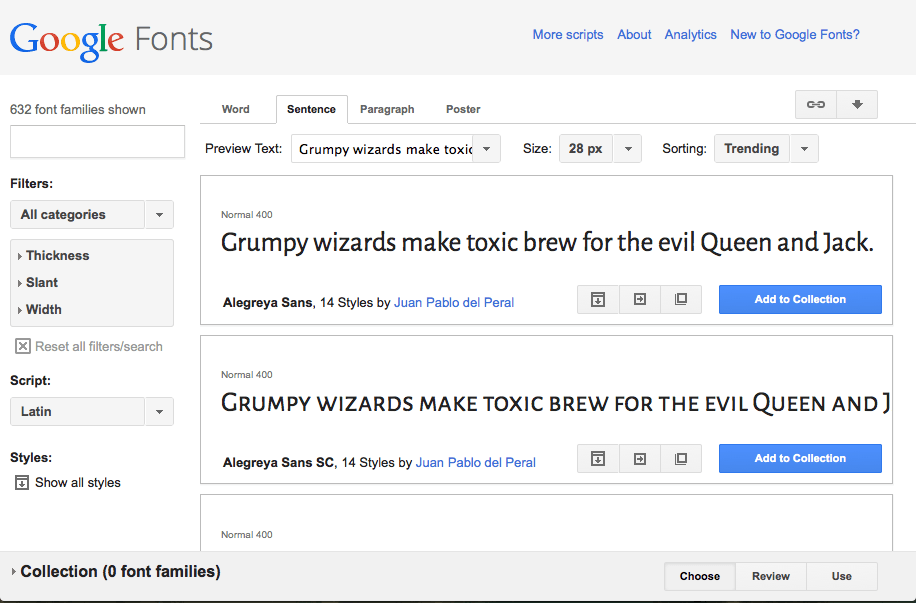Click the Reset all filters X icon
This screenshot has width=916, height=603.
click(23, 346)
